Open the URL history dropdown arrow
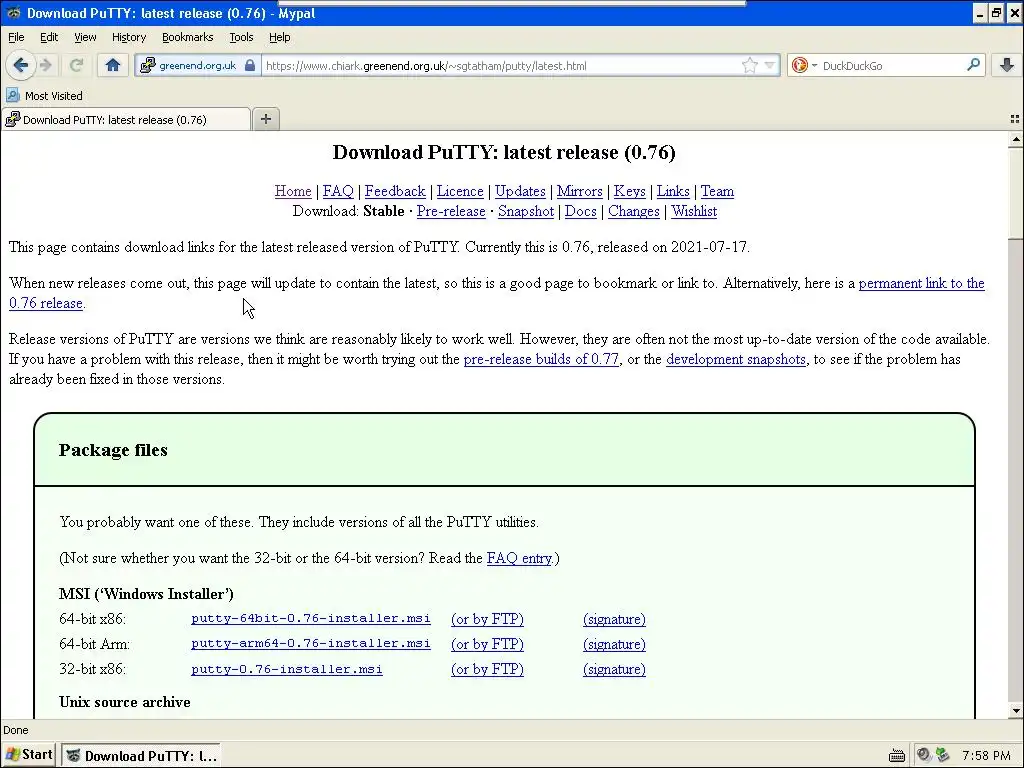This screenshot has width=1024, height=768. pyautogui.click(x=769, y=65)
